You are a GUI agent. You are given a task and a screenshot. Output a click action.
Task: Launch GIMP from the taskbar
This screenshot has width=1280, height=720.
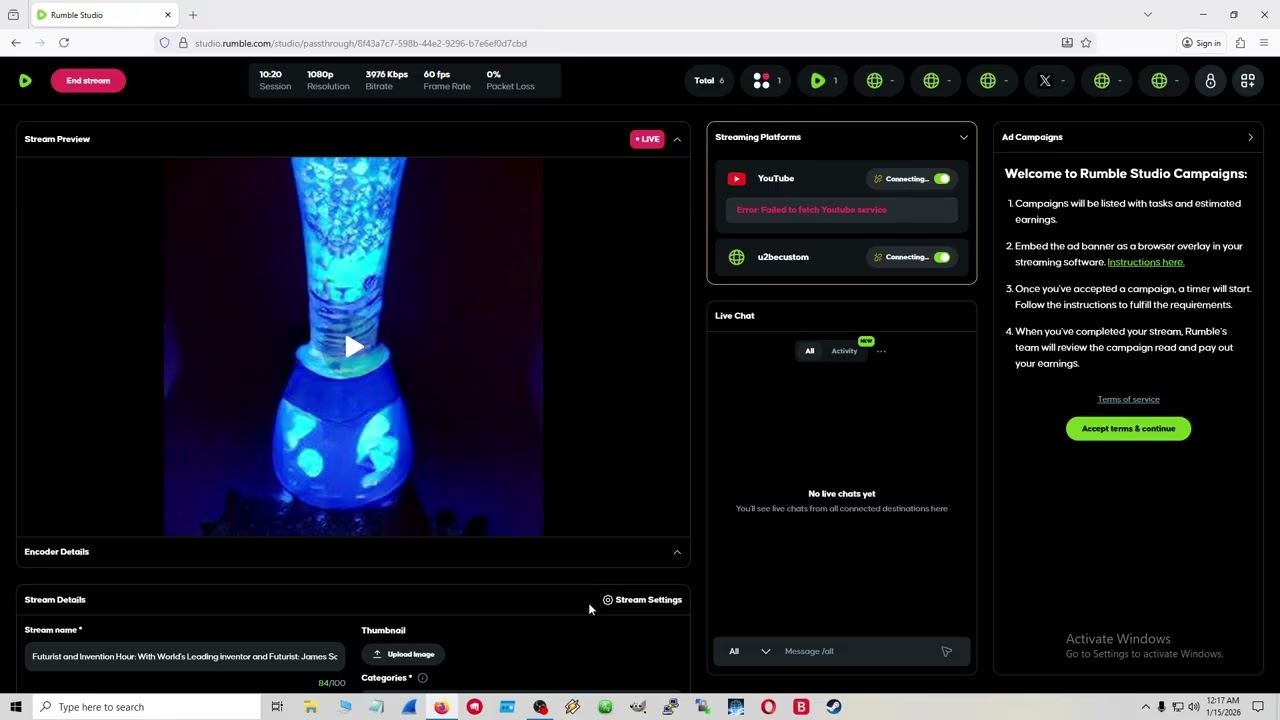[x=638, y=707]
